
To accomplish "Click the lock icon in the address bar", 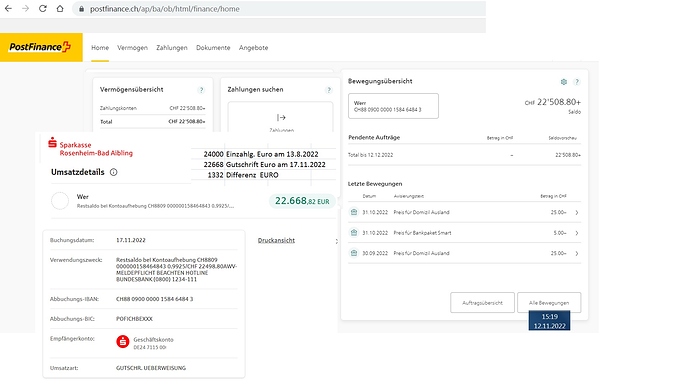I will point(81,9).
